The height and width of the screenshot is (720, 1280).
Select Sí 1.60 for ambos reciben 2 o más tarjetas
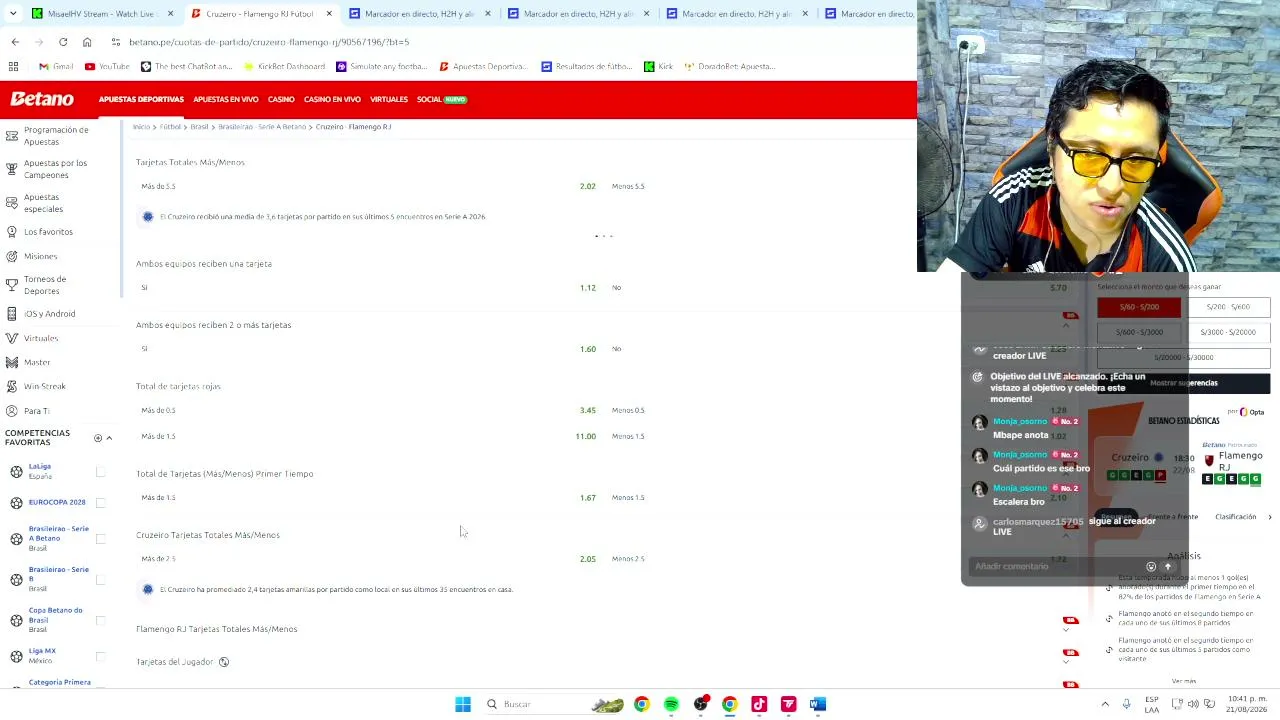click(x=368, y=349)
